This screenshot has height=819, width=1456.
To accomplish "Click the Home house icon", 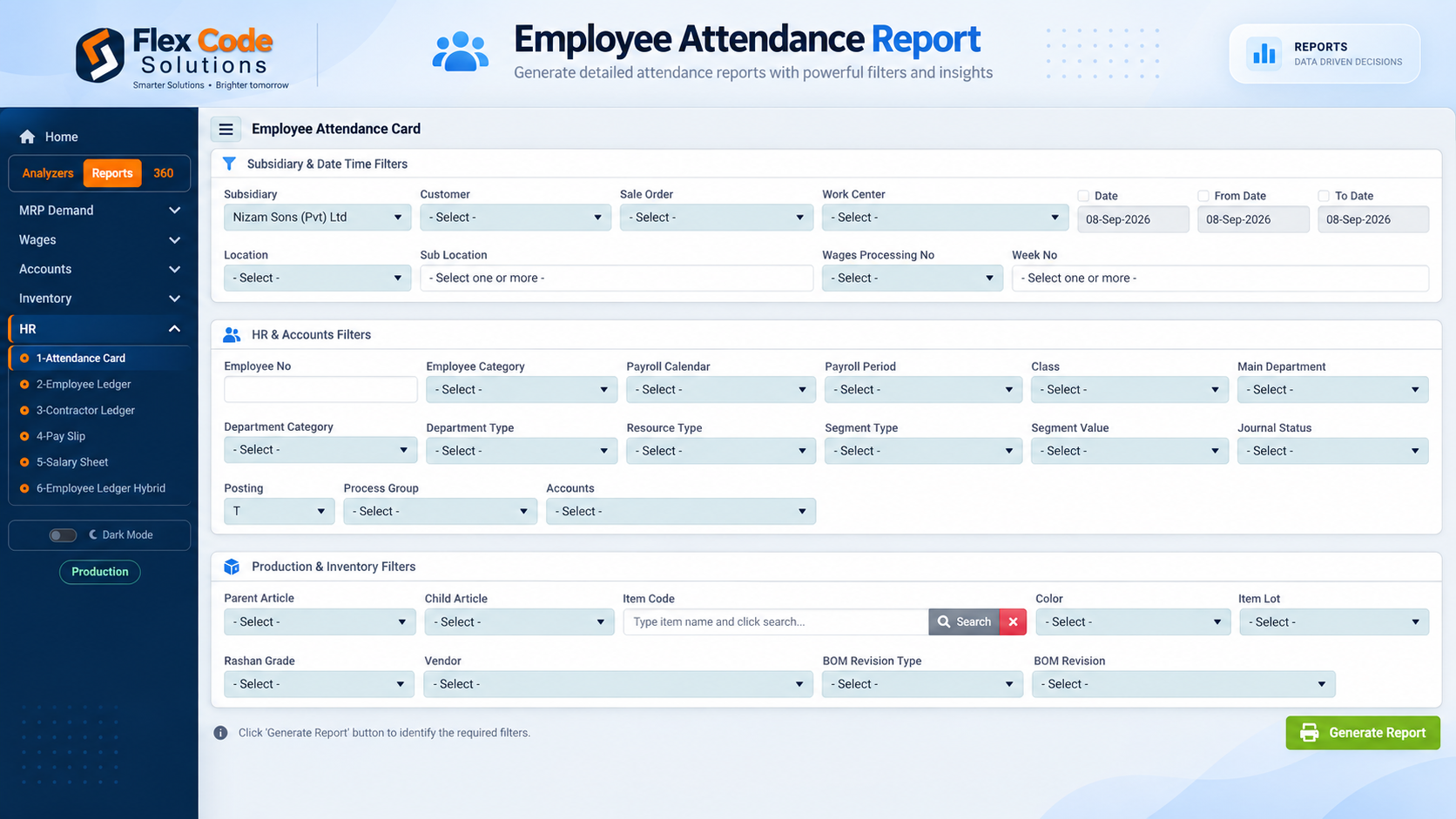I will (27, 137).
